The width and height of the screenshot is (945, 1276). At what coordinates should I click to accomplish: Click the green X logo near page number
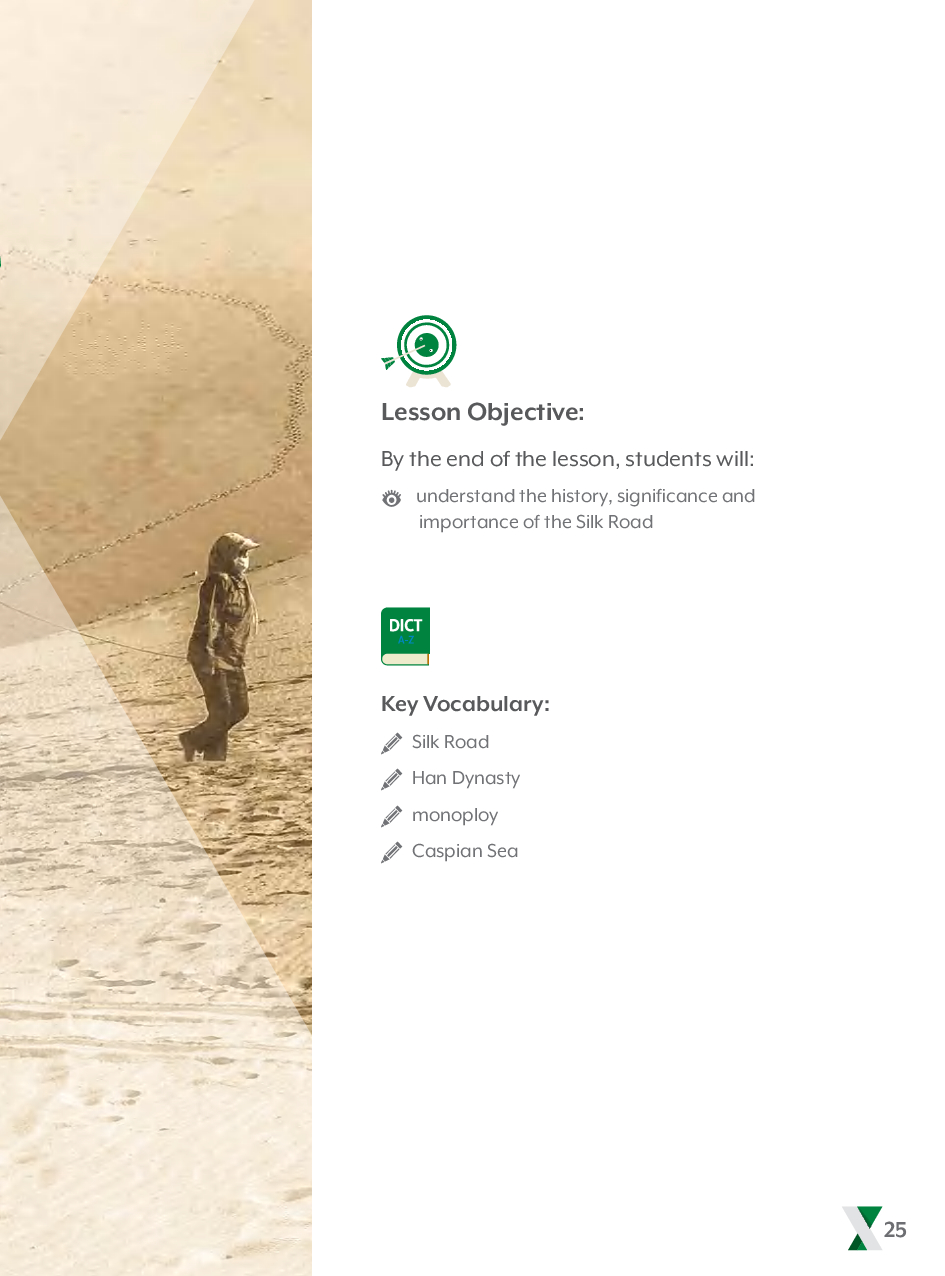[x=862, y=1228]
